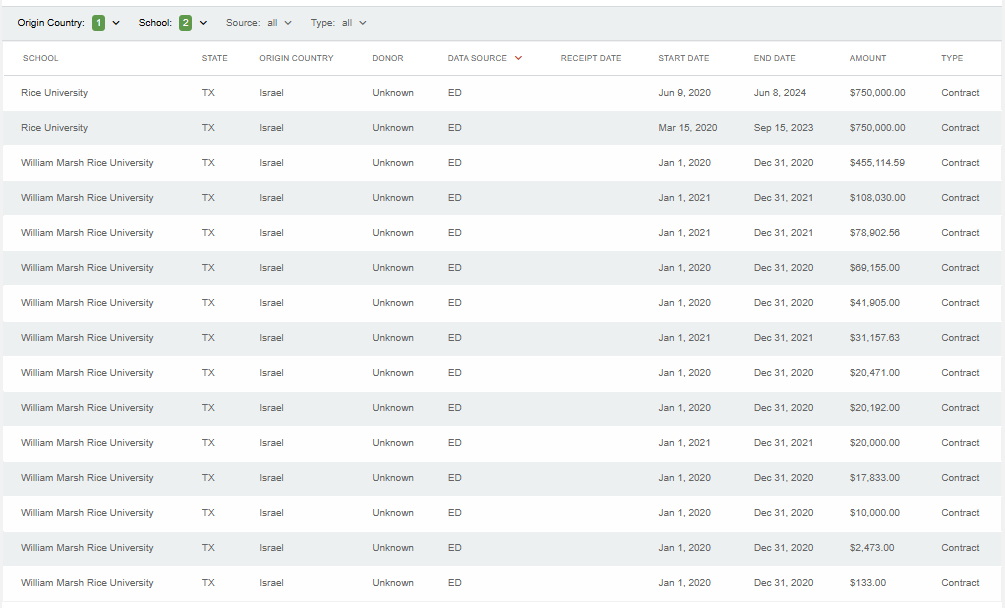Click the red sort arrow beside Data Source
Screen dimensions: 1005x608
[x=519, y=58]
